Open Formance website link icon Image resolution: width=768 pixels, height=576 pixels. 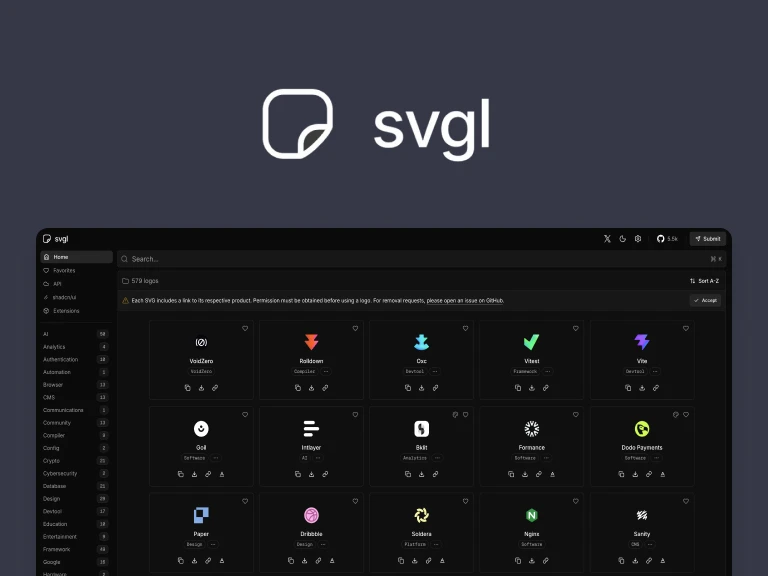[x=539, y=474]
